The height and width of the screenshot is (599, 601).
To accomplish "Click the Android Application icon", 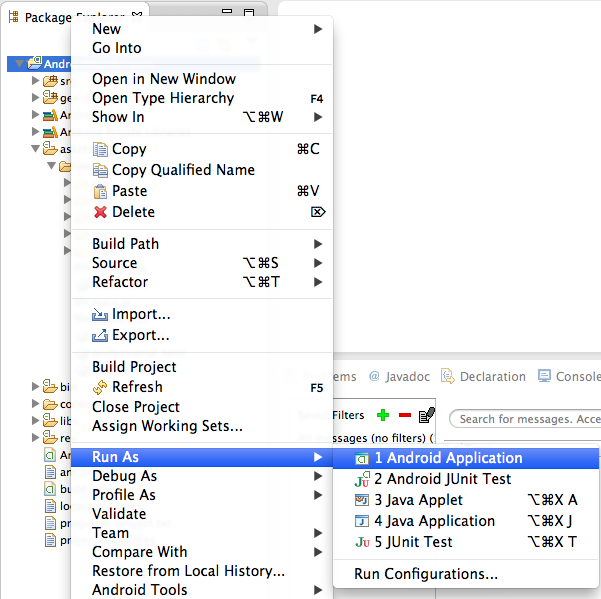I will [361, 458].
